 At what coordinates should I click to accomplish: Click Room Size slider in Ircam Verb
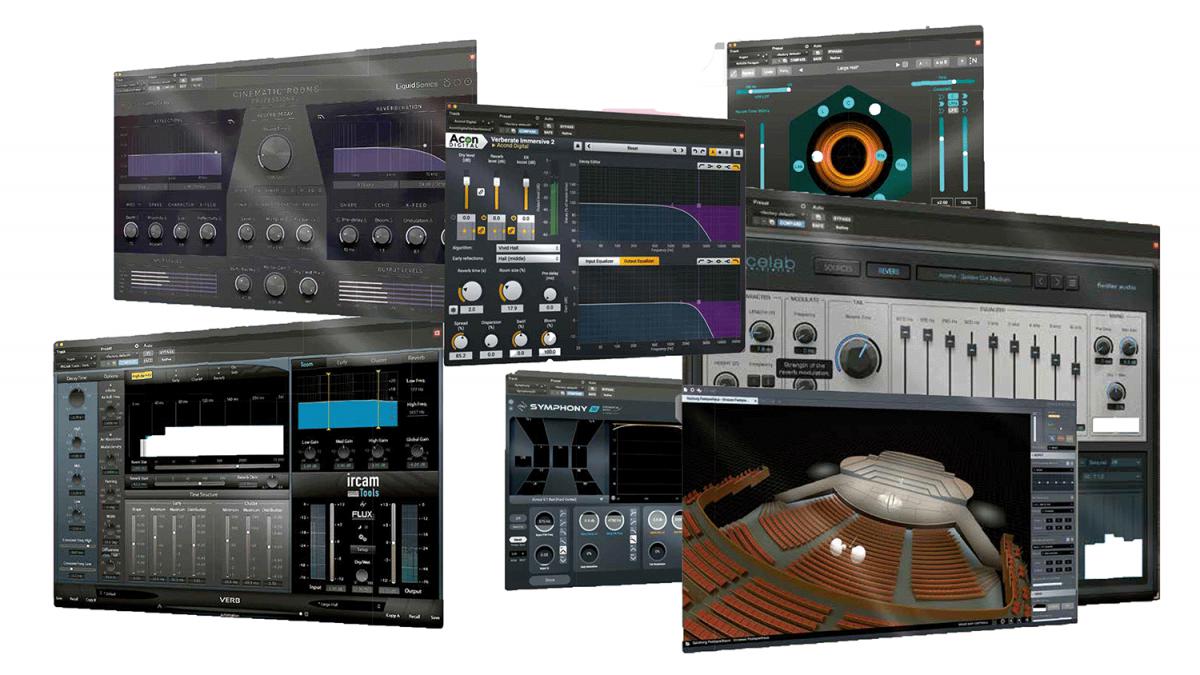216,466
